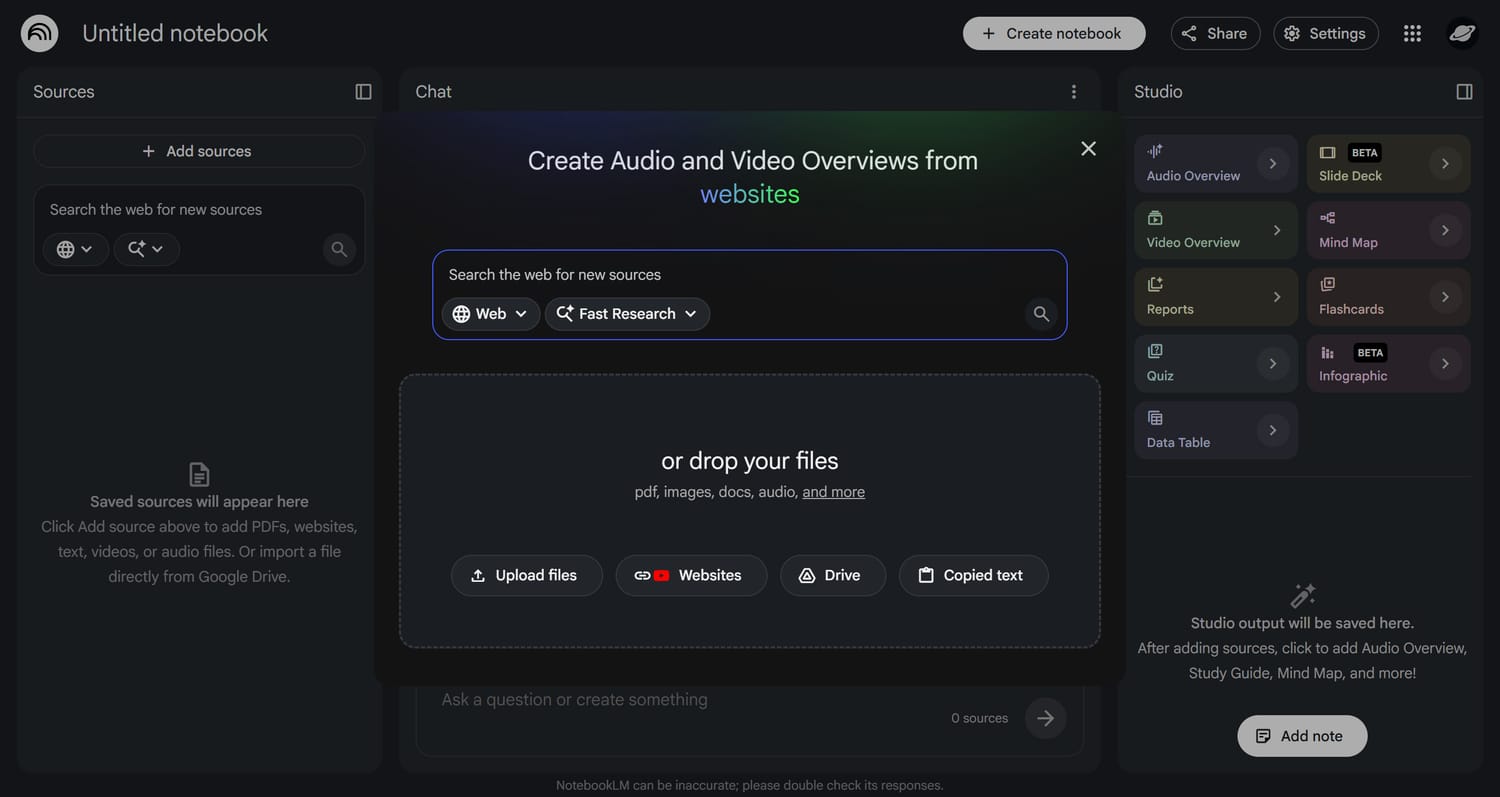
Task: Expand Reports options chevron
Action: (x=1277, y=297)
